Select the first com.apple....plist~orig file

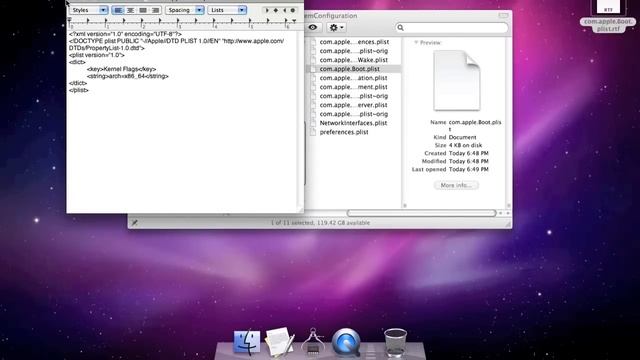(x=354, y=51)
